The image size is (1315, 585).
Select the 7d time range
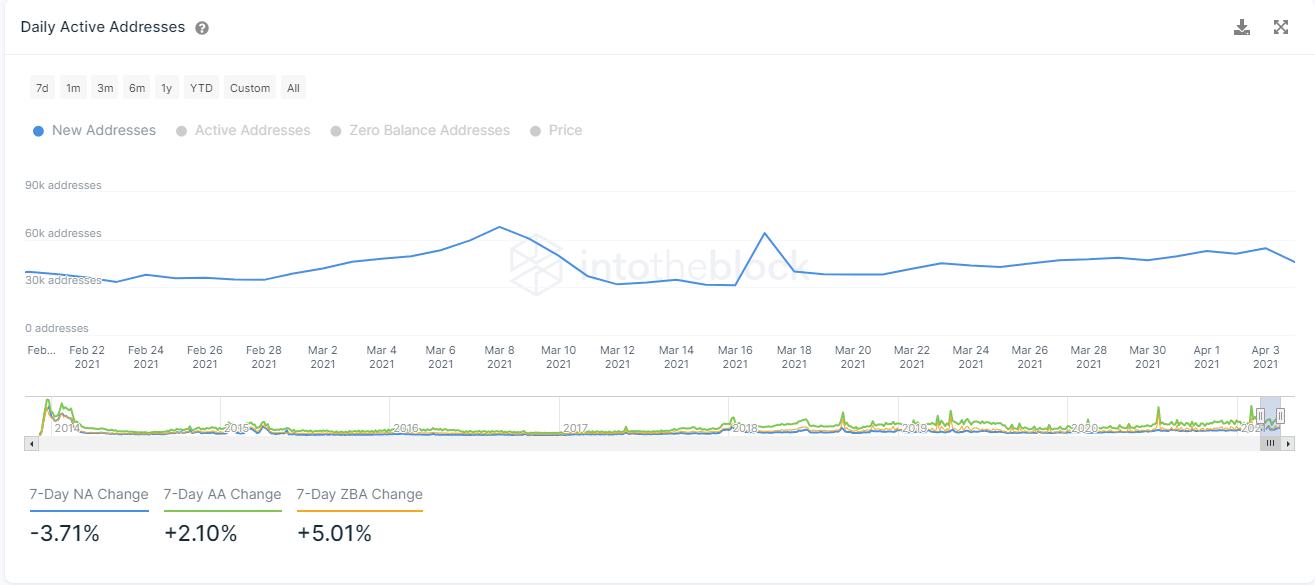[x=42, y=88]
